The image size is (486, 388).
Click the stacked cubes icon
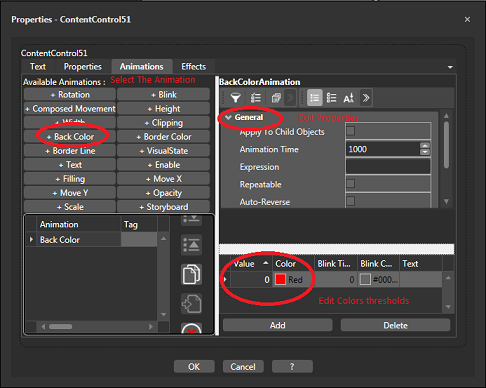coord(276,98)
